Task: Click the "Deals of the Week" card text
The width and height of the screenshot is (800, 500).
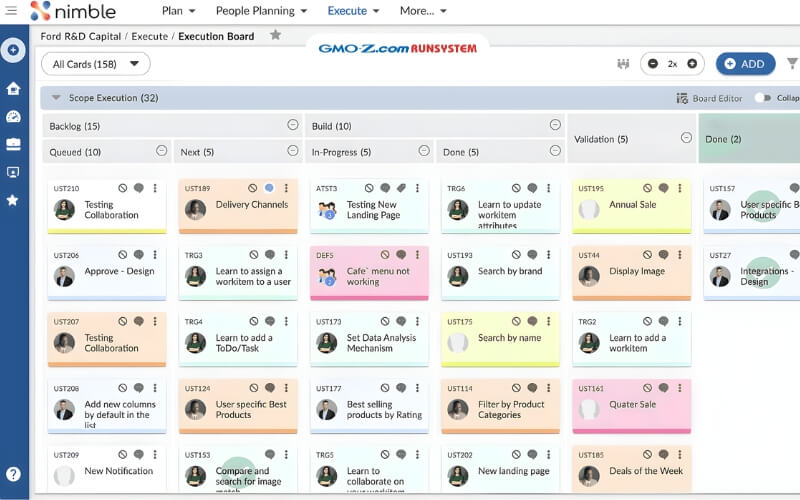Action: pos(646,470)
